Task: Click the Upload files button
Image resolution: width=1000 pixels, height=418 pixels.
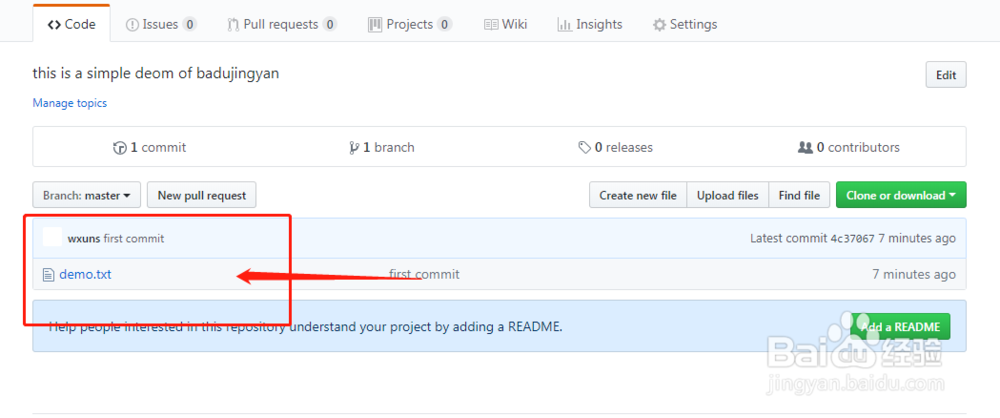Action: pos(727,195)
